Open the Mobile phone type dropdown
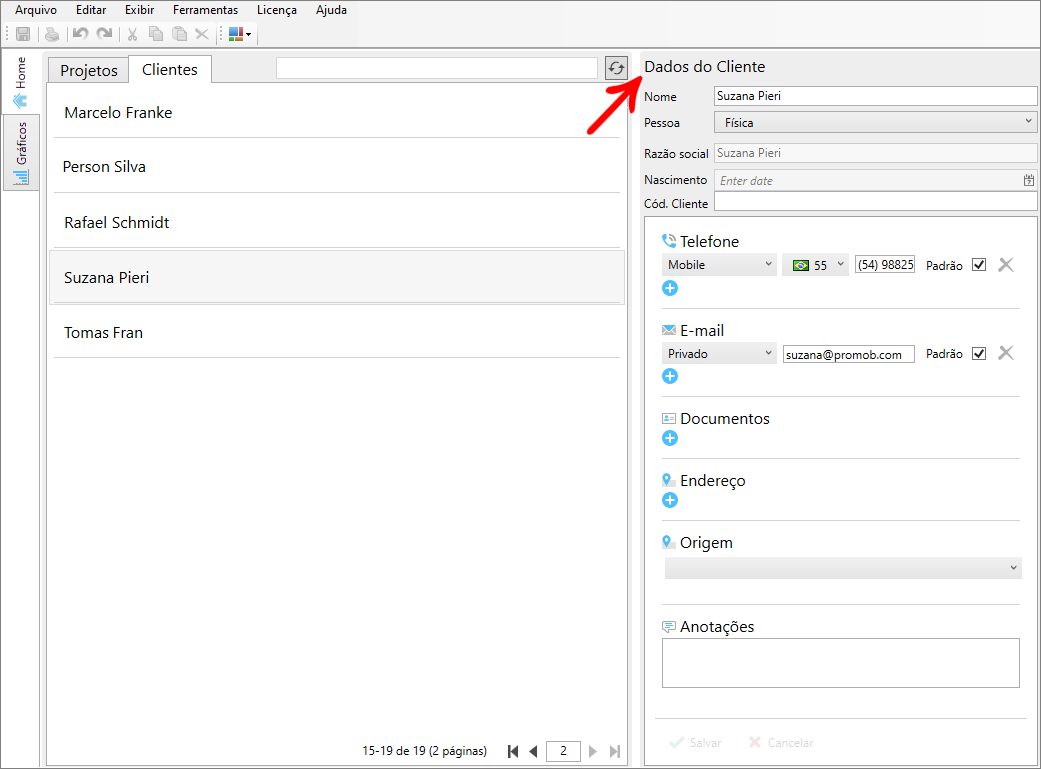 tap(719, 264)
